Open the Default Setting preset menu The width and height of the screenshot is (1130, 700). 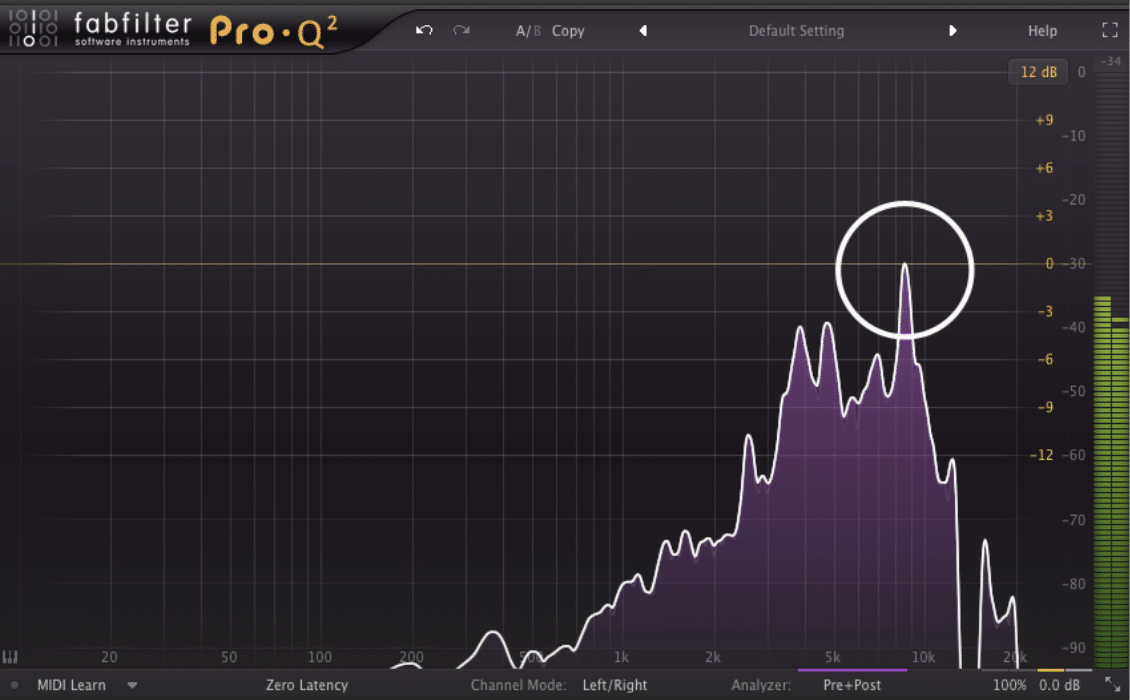pos(796,31)
